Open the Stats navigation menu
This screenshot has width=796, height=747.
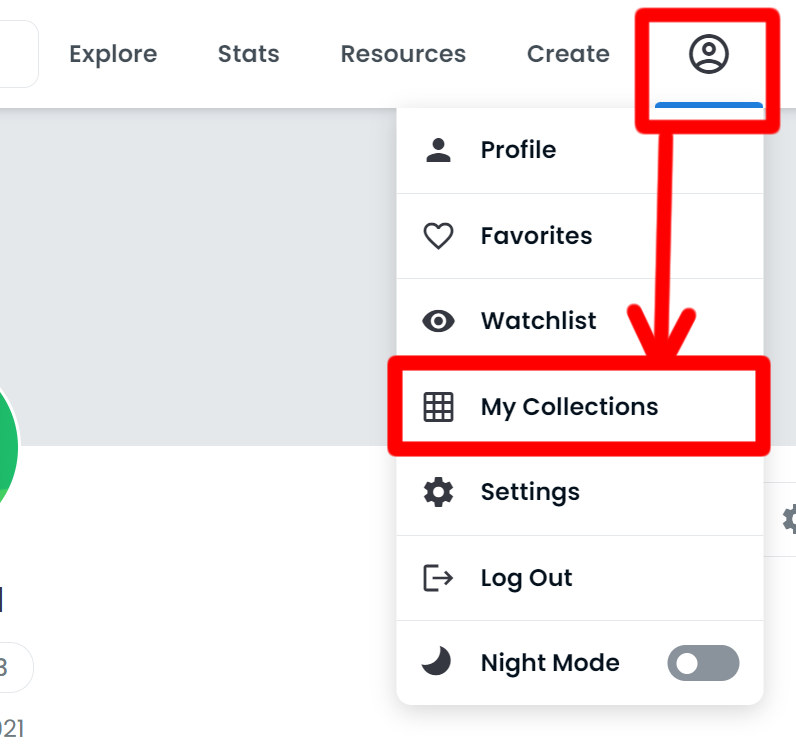point(249,54)
